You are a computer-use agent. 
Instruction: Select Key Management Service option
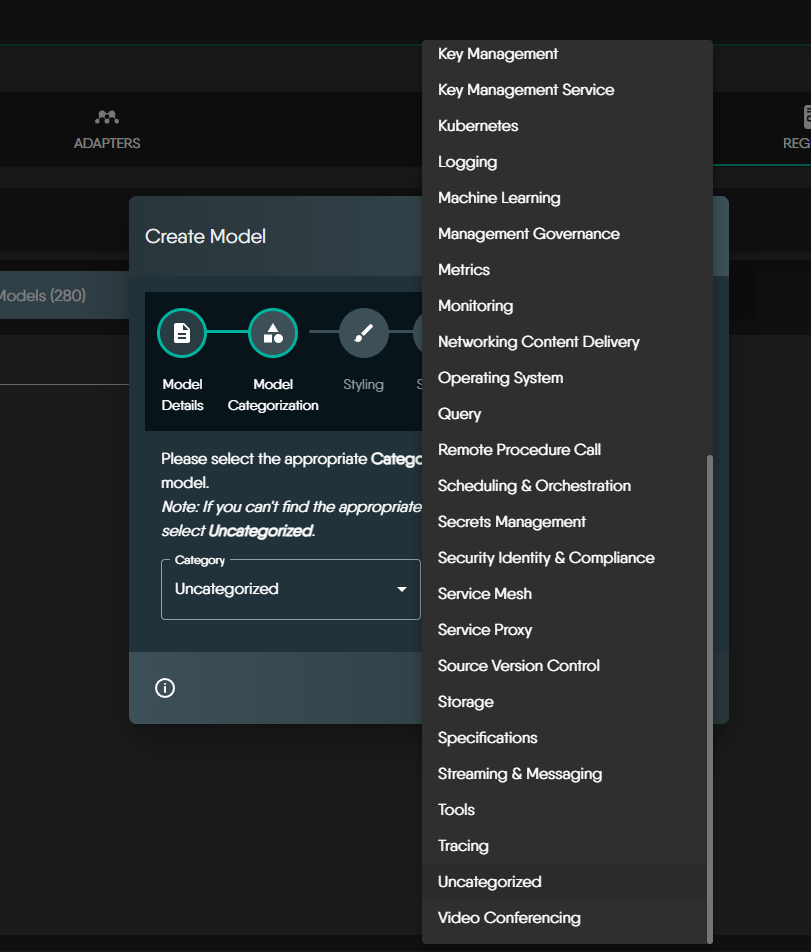tap(526, 90)
